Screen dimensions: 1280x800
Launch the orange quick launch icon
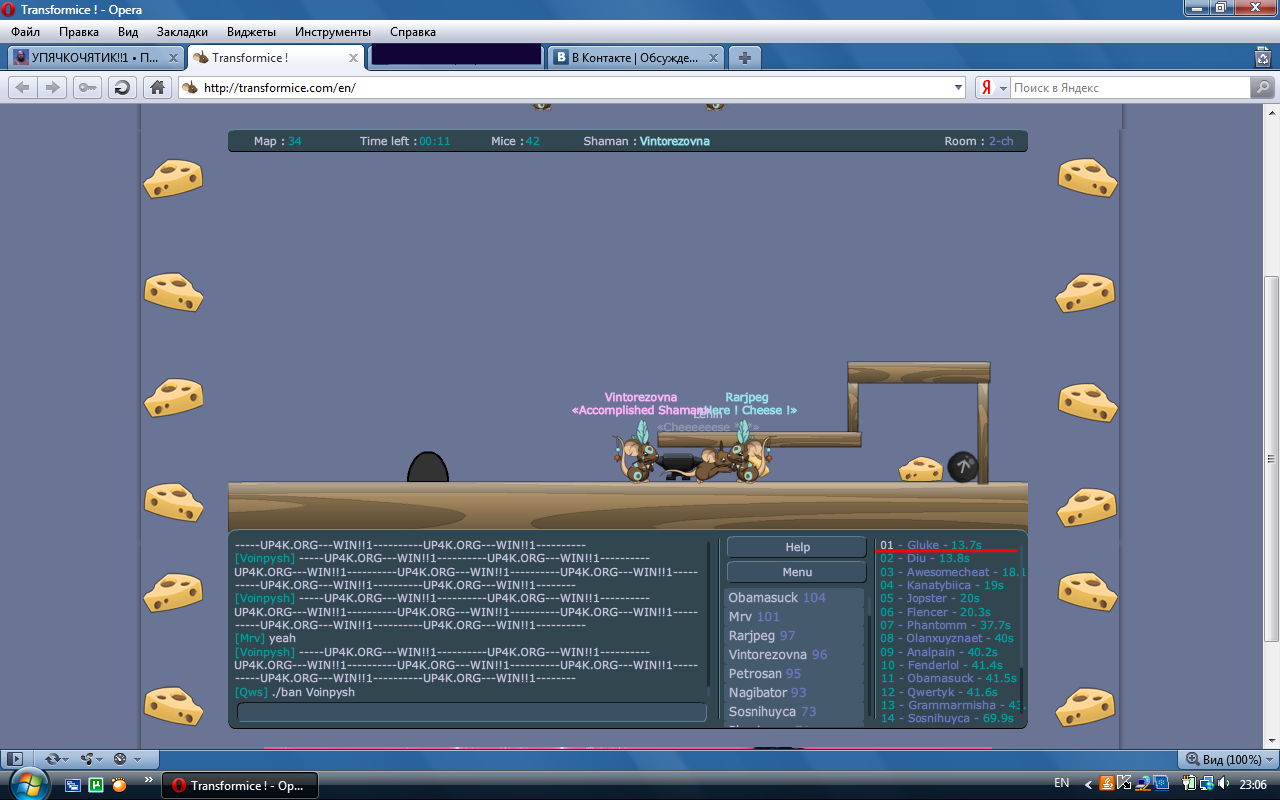119,785
